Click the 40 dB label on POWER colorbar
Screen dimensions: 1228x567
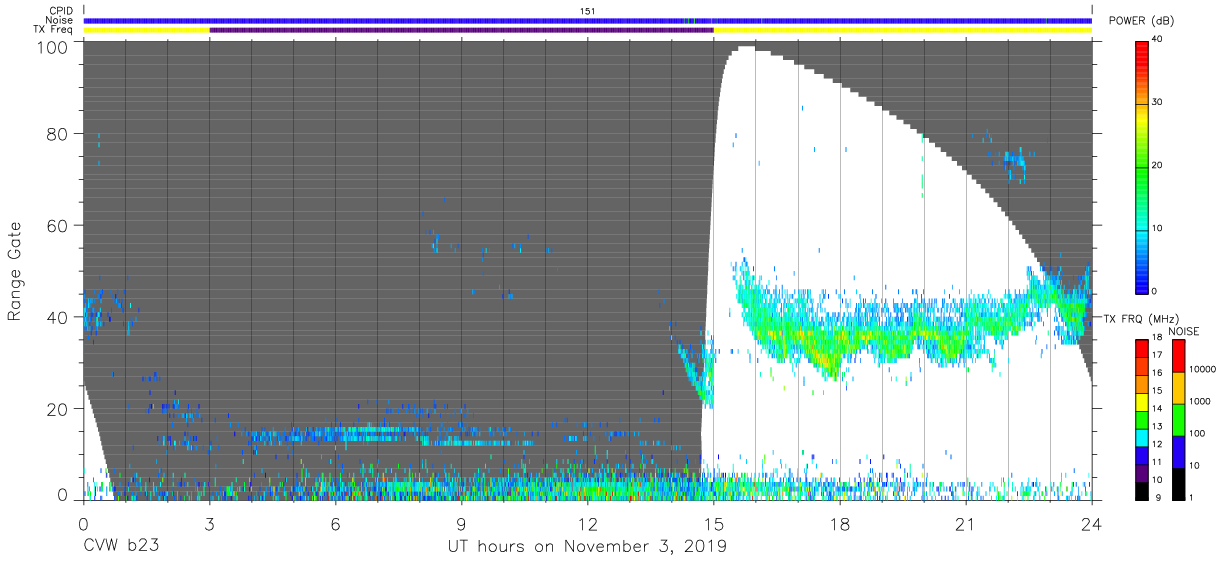[x=1158, y=40]
